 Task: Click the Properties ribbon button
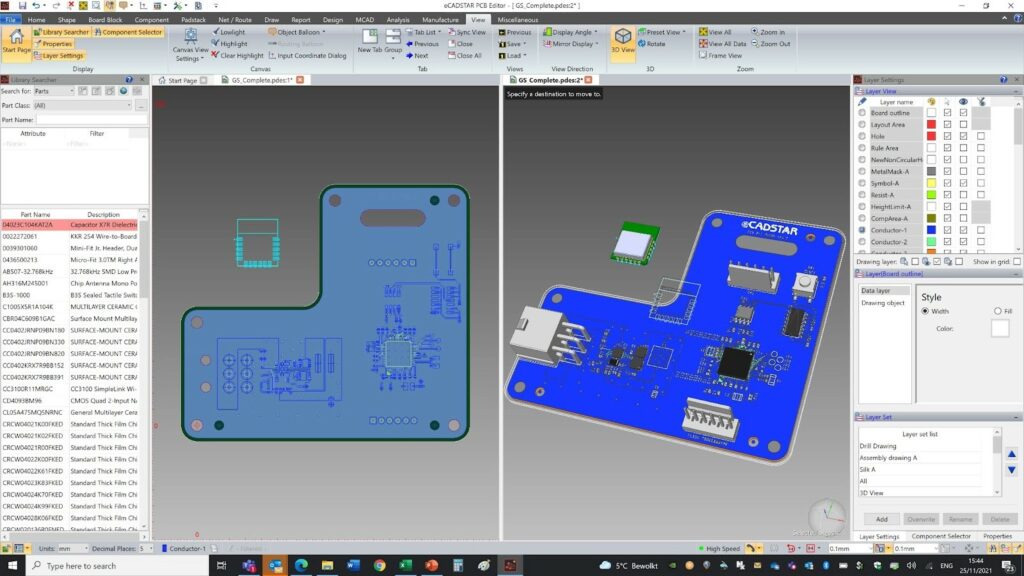pyautogui.click(x=53, y=44)
